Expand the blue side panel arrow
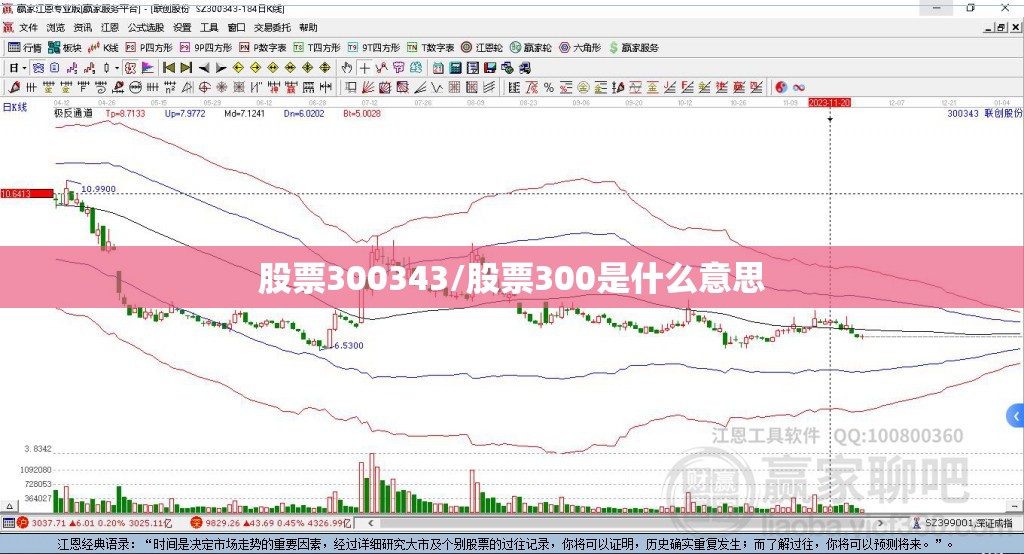Screen dimensions: 1024x554 click(x=1016, y=416)
